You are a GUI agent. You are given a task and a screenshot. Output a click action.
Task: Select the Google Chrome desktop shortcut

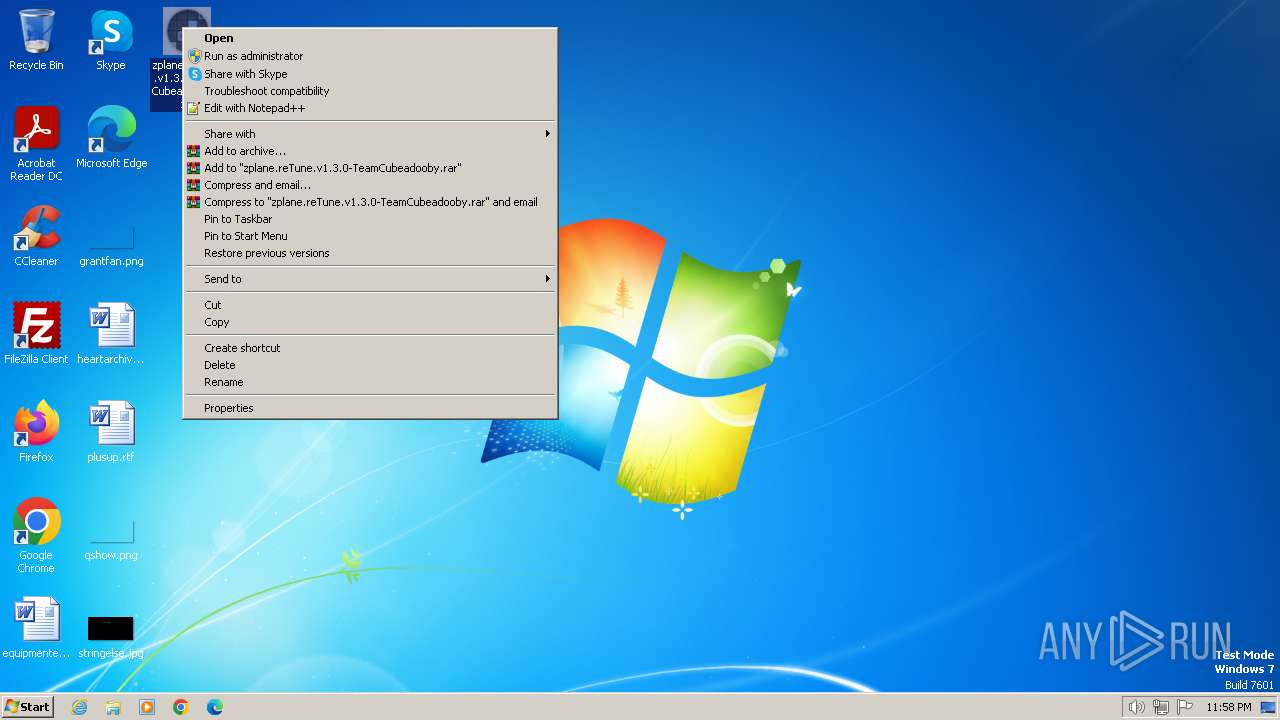click(36, 536)
